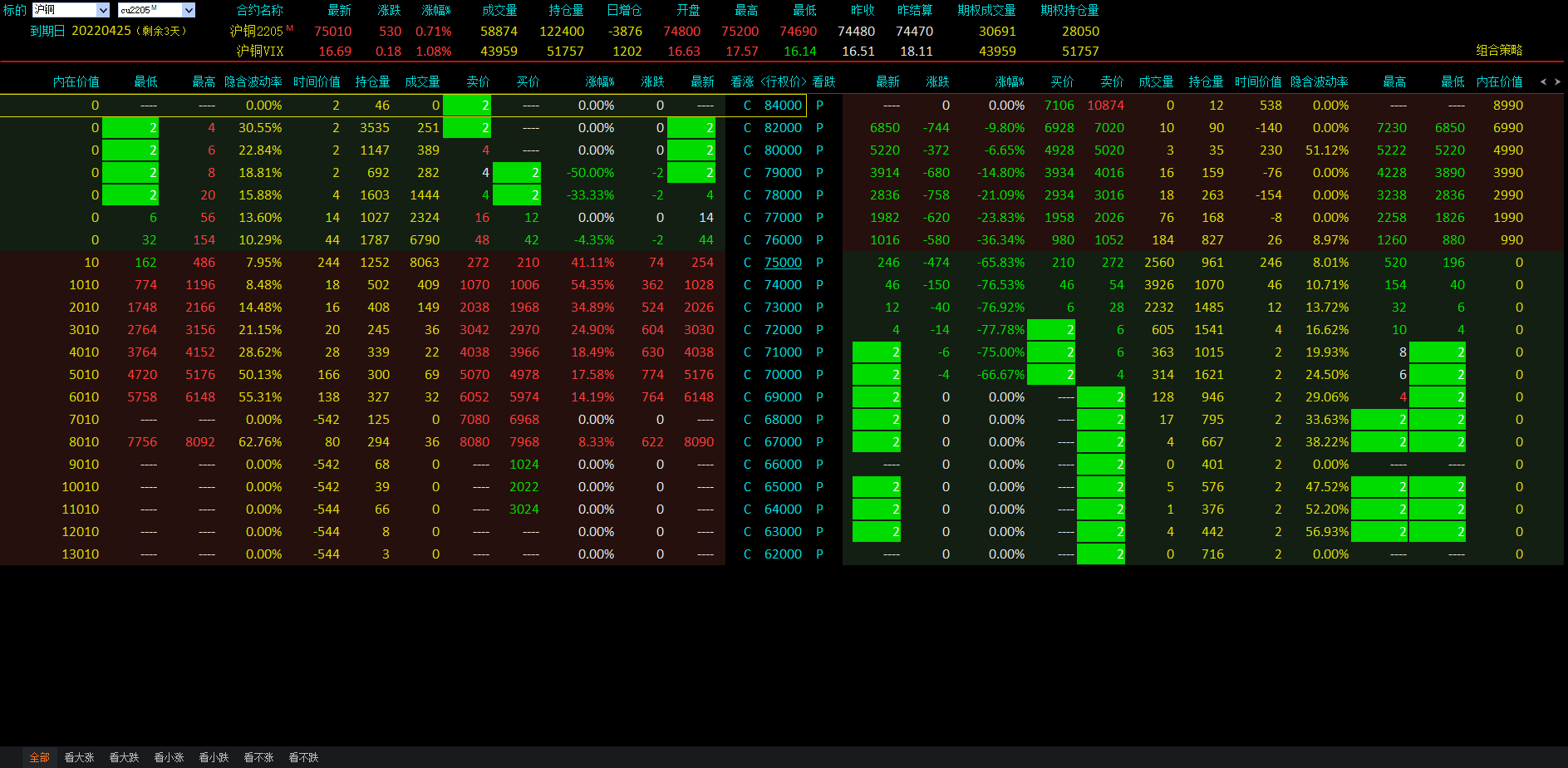The height and width of the screenshot is (768, 1568).
Task: Click intrinsic value 8990 in put side
Action: click(1508, 106)
